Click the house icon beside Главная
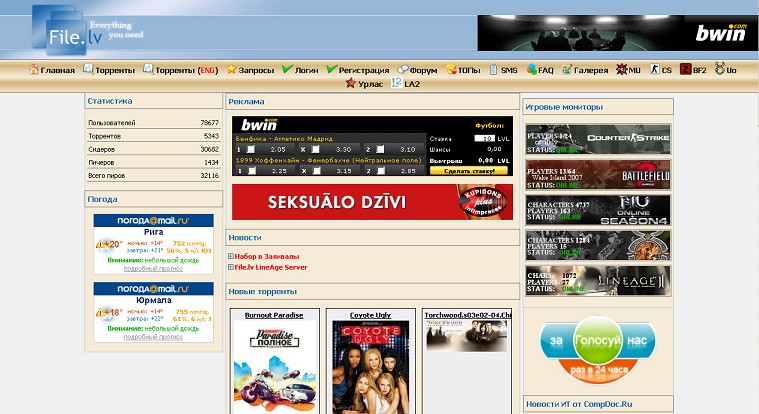 [x=33, y=69]
